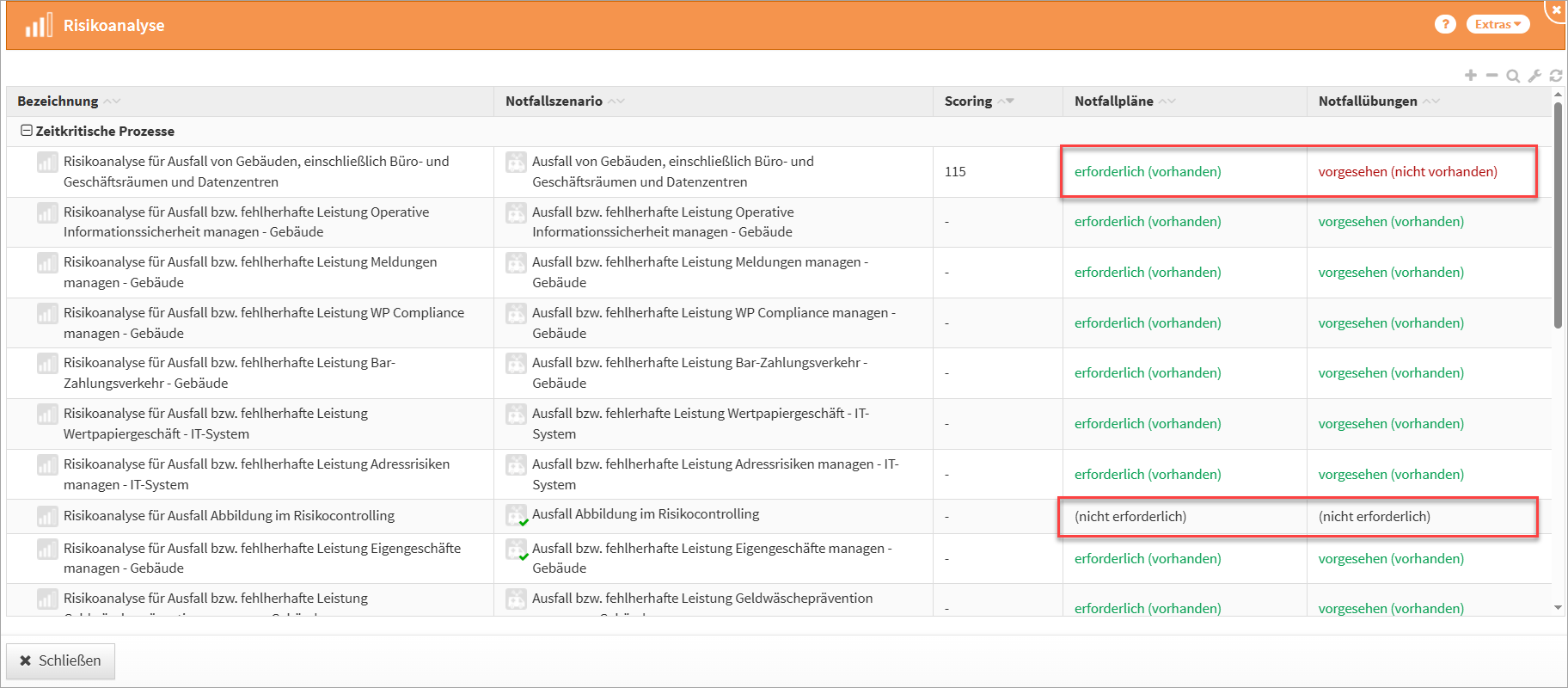Click the vertical scrollbar down arrow

click(1558, 608)
